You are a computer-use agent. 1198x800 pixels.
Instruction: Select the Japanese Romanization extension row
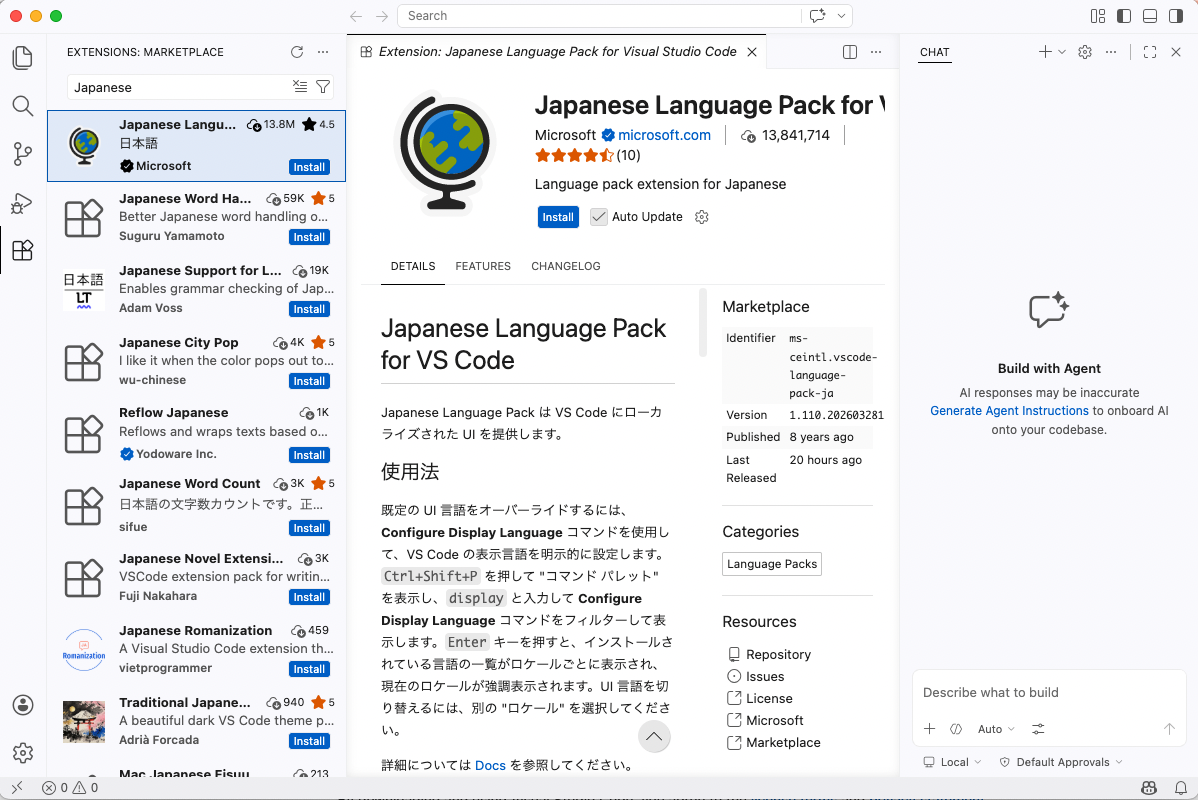tap(196, 649)
